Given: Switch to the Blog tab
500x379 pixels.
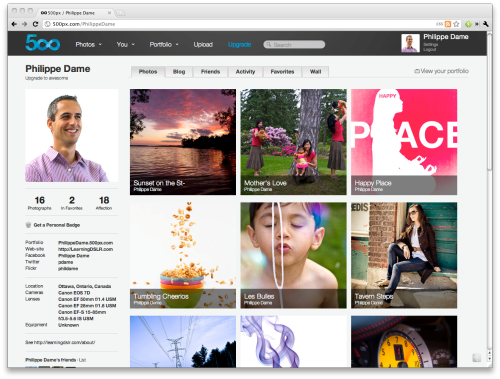Looking at the screenshot, I should (x=179, y=72).
